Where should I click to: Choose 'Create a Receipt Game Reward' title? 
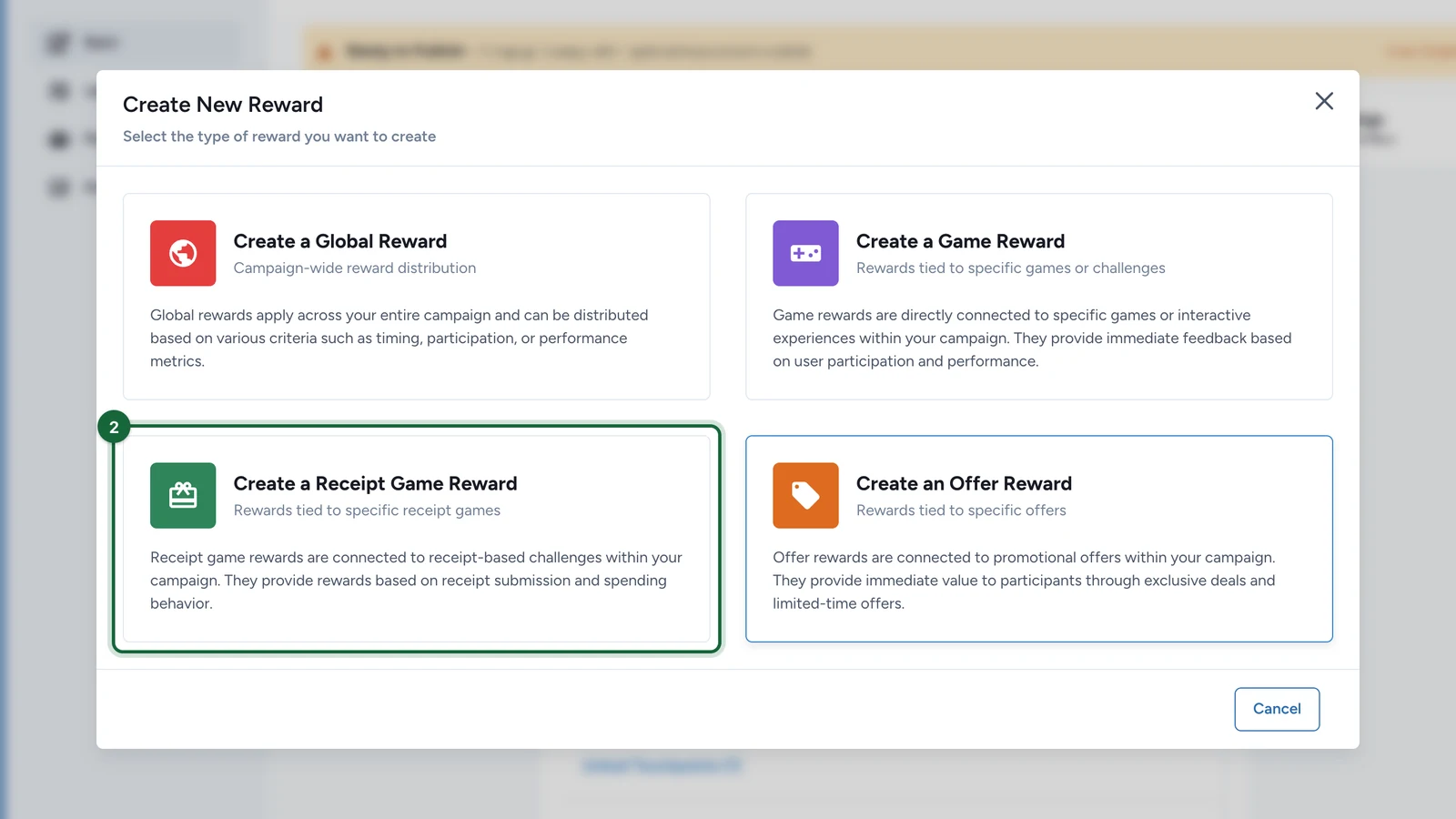tap(375, 483)
